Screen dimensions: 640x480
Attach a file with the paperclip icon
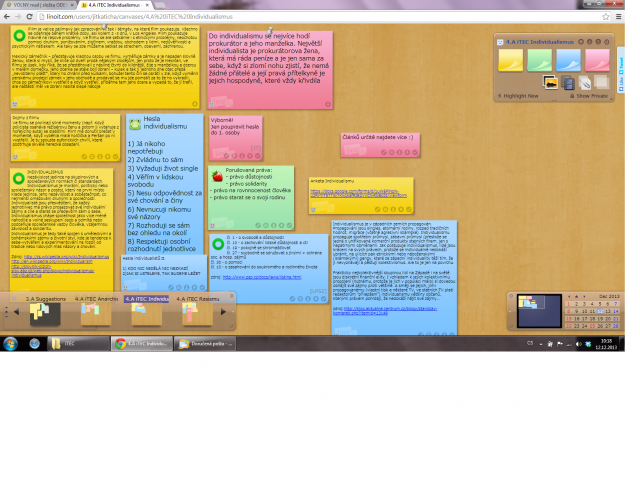(584, 83)
